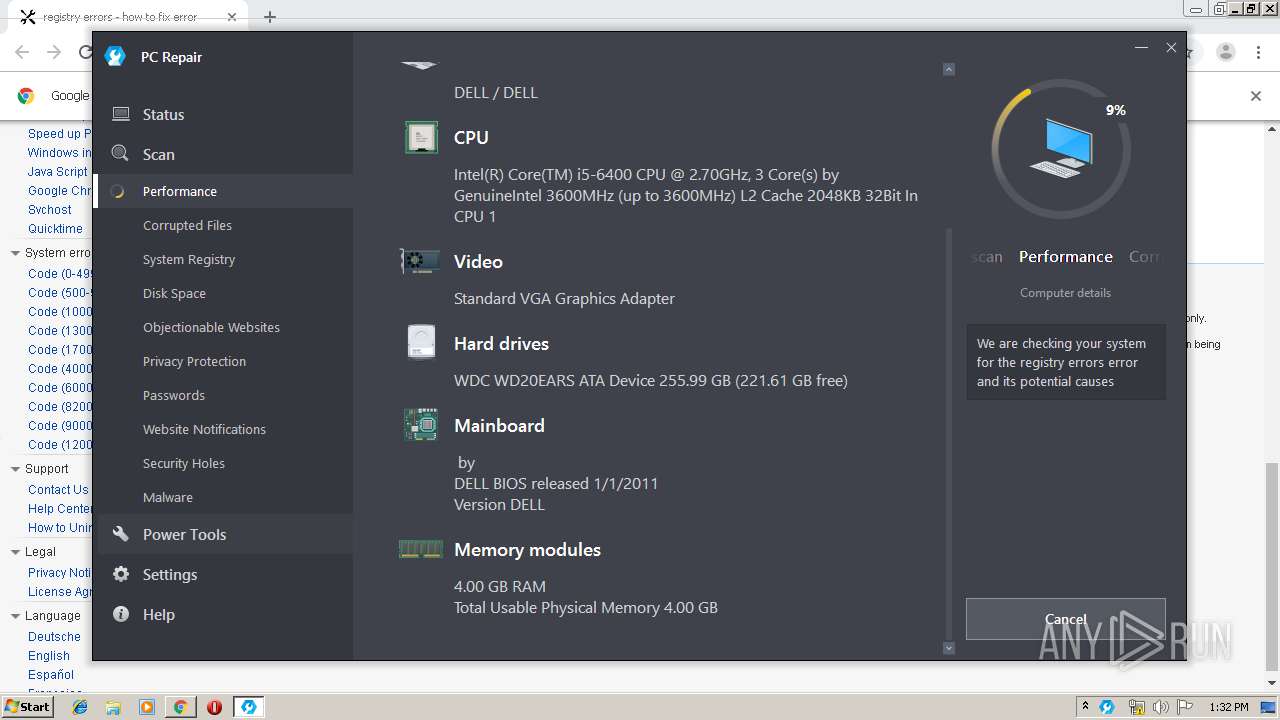Click the scan progress circle
Viewport: 1280px width, 720px height.
pyautogui.click(x=1061, y=150)
